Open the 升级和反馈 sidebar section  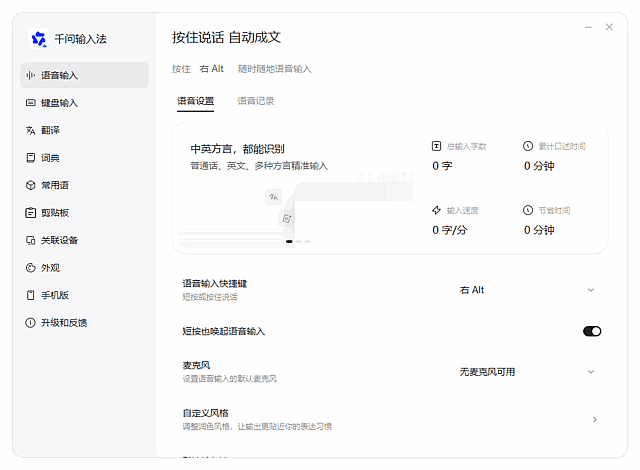tap(84, 323)
